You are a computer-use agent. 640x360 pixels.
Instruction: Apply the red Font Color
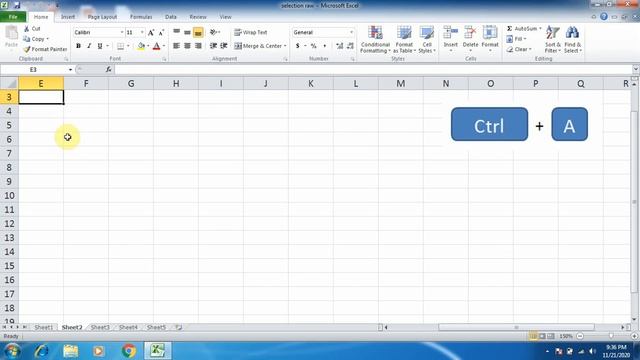pyautogui.click(x=156, y=46)
